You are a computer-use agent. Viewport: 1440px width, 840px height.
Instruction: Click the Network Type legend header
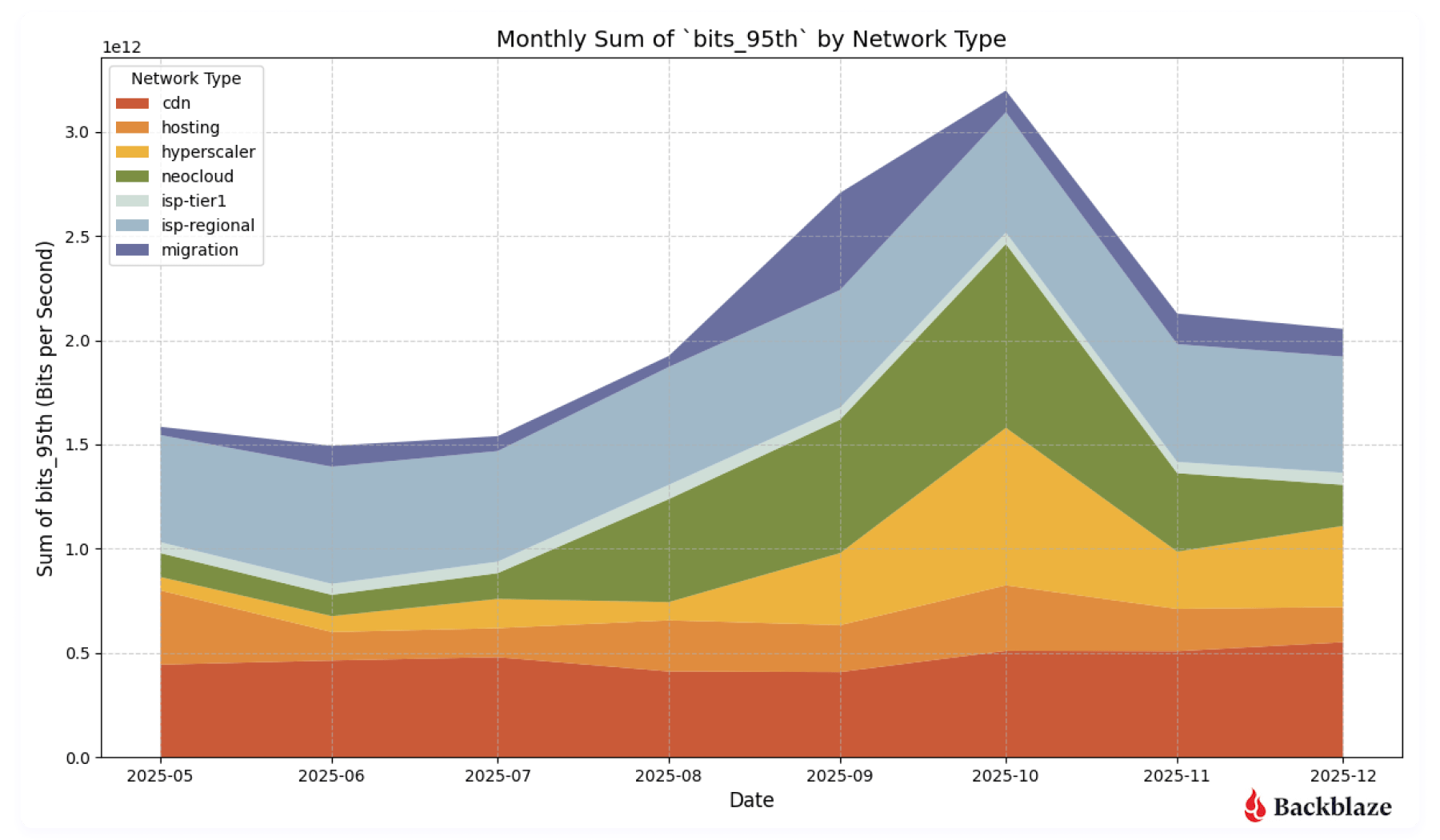click(x=186, y=78)
